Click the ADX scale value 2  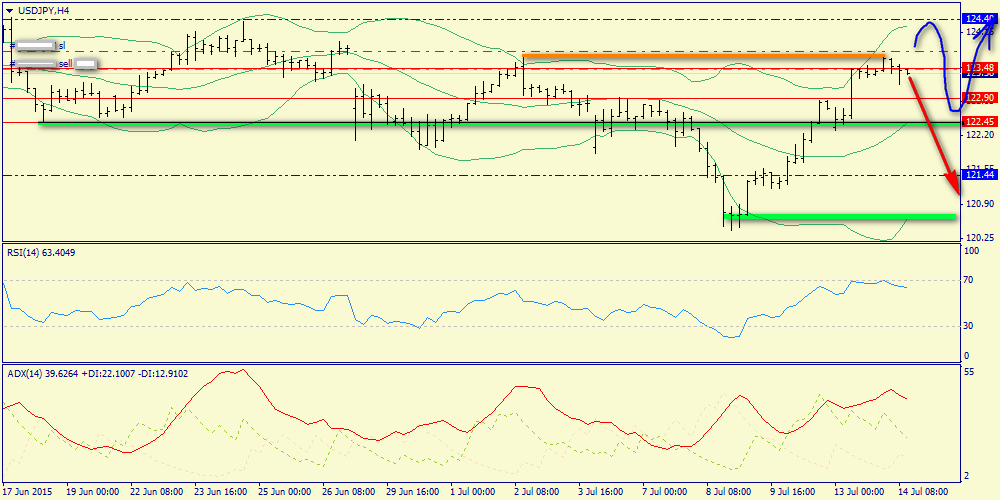click(x=966, y=476)
